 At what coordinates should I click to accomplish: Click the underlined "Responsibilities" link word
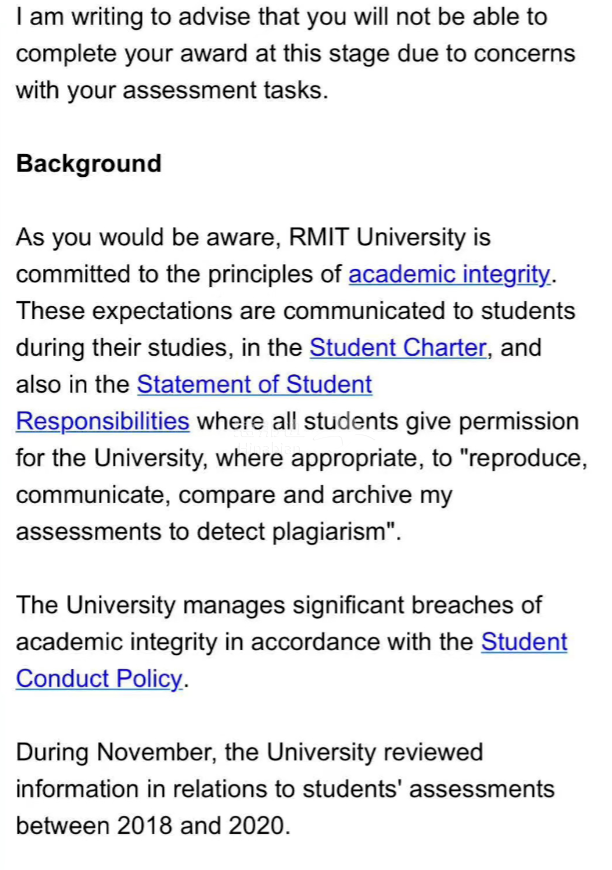pyautogui.click(x=103, y=421)
